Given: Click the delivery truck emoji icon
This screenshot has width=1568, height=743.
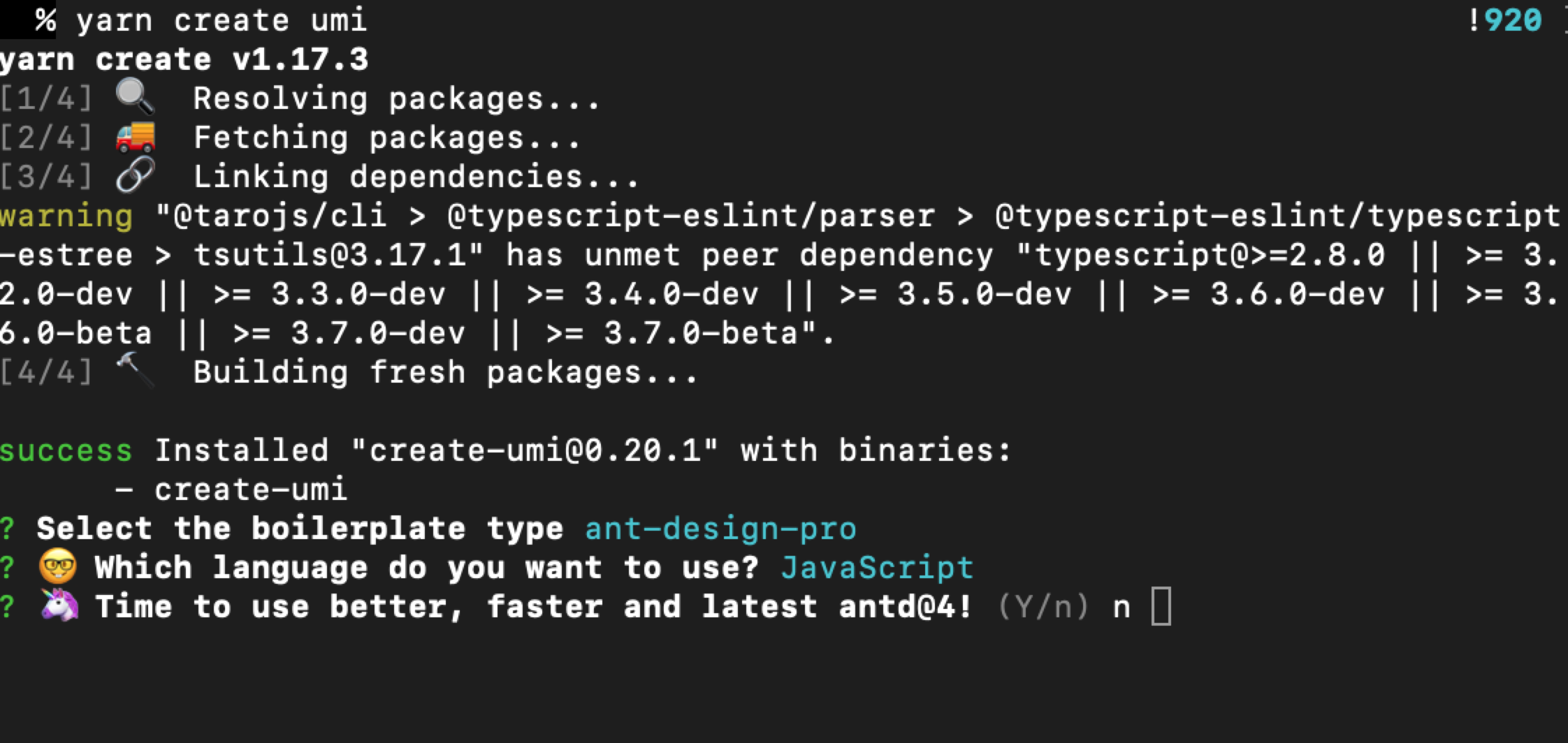Looking at the screenshot, I should [135, 136].
